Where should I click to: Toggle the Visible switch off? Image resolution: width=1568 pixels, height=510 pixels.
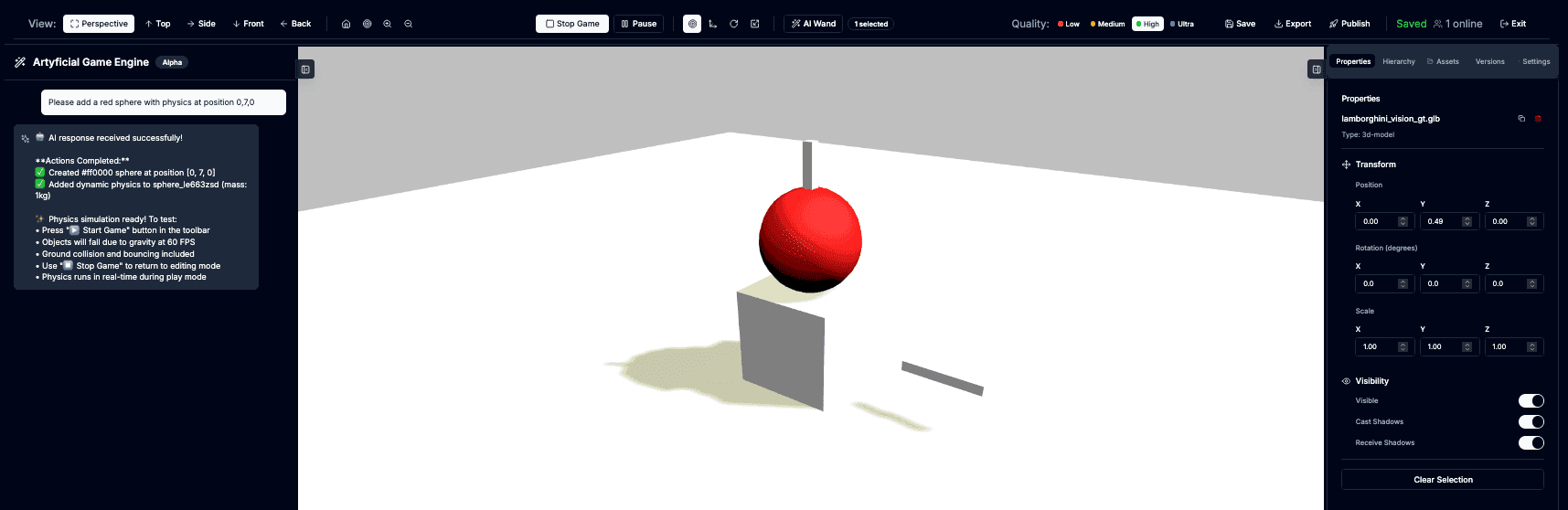point(1531,400)
